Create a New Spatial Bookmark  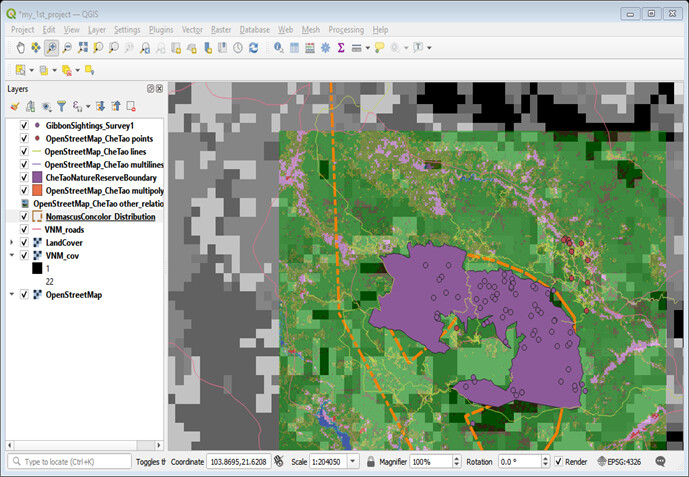208,47
